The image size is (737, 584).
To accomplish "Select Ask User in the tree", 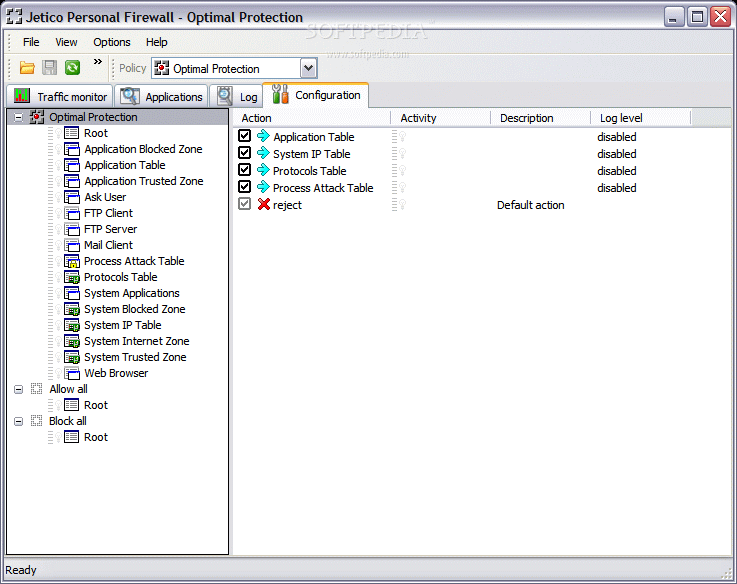I will coord(105,197).
